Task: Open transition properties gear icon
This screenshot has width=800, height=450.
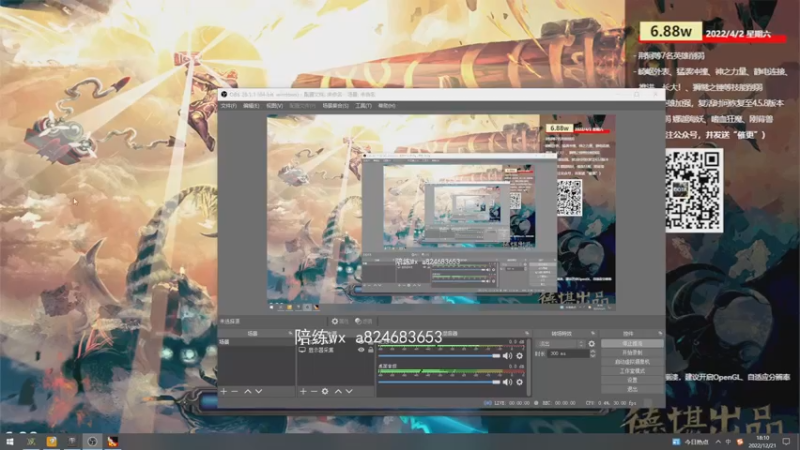Action: coord(591,344)
